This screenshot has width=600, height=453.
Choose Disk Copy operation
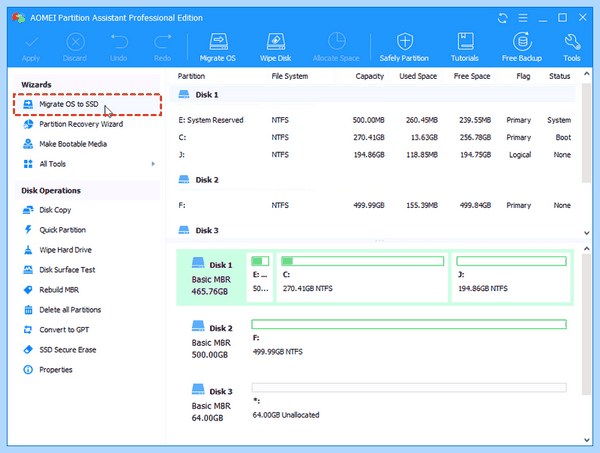55,210
